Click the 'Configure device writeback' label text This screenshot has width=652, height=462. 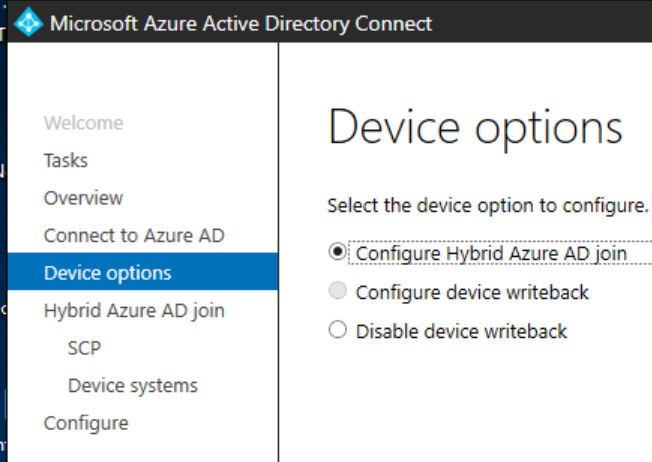pyautogui.click(x=472, y=292)
